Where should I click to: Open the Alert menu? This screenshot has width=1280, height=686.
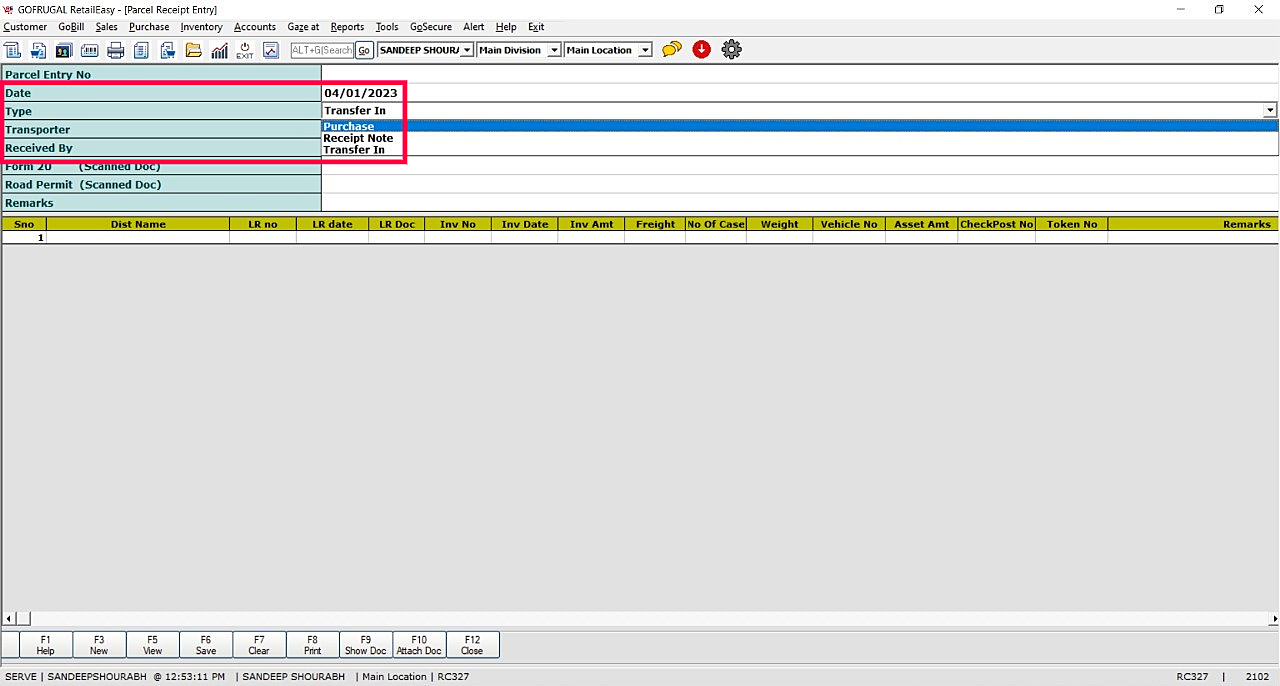(x=474, y=27)
